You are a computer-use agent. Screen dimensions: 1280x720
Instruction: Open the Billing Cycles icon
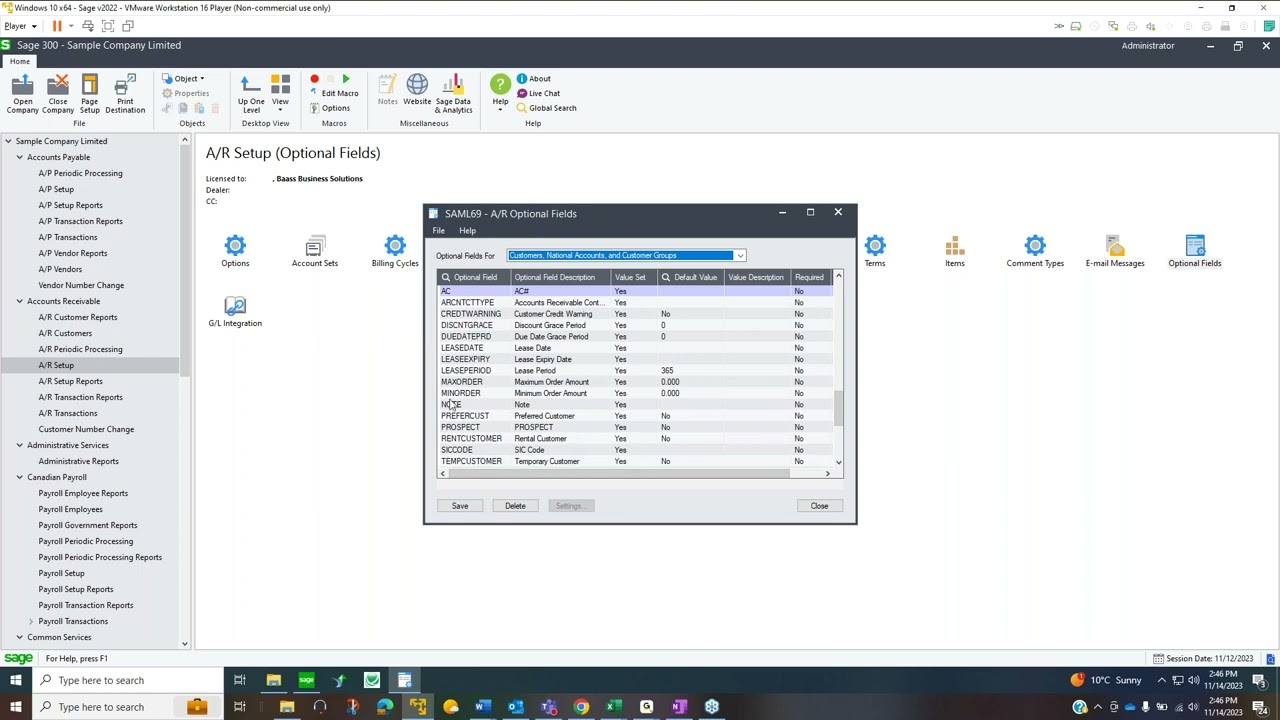click(x=395, y=251)
